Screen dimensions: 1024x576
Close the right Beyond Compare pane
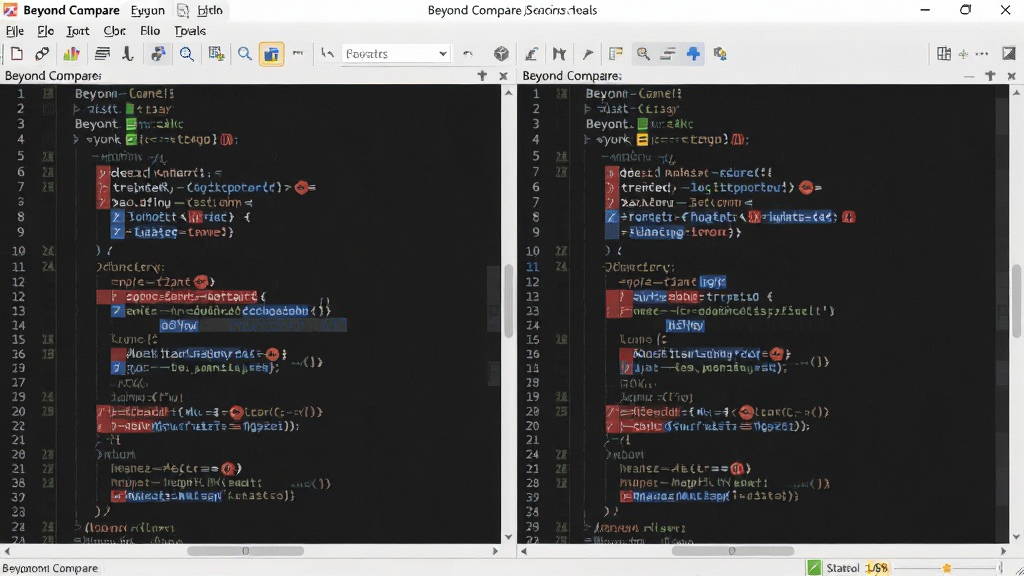pyautogui.click(x=1012, y=76)
